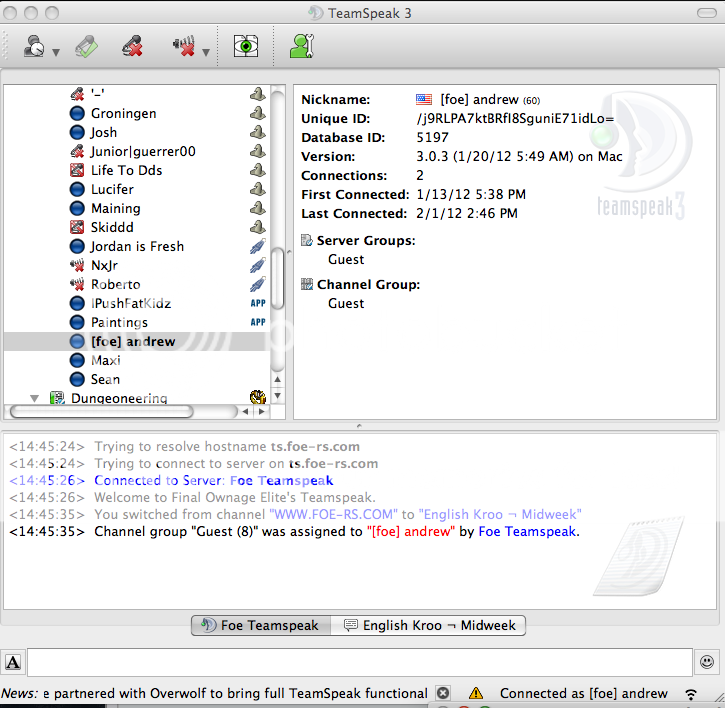Switch to English Kroo ¬ Midweek tab
The height and width of the screenshot is (708, 725).
click(430, 625)
